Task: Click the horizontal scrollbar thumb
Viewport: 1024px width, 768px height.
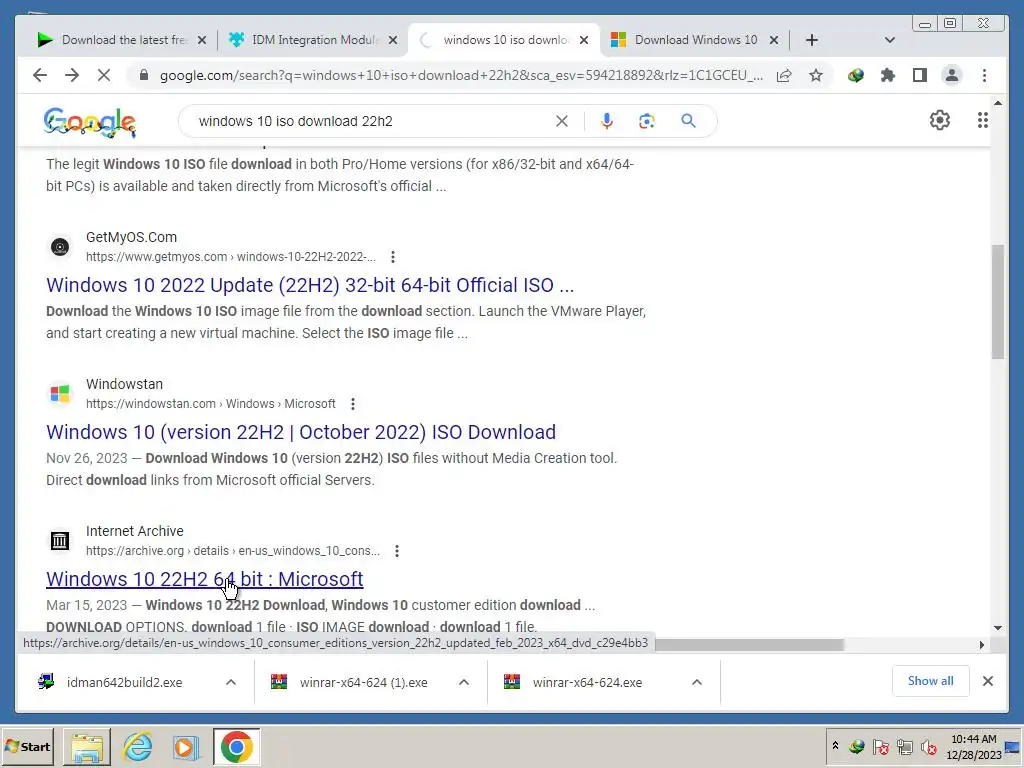Action: 749,645
